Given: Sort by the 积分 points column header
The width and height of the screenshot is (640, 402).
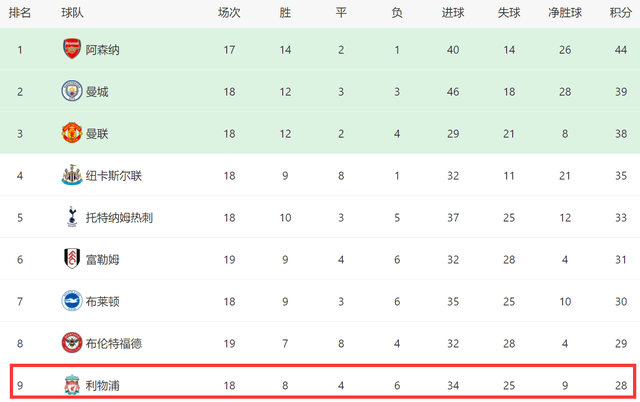Looking at the screenshot, I should point(621,13).
